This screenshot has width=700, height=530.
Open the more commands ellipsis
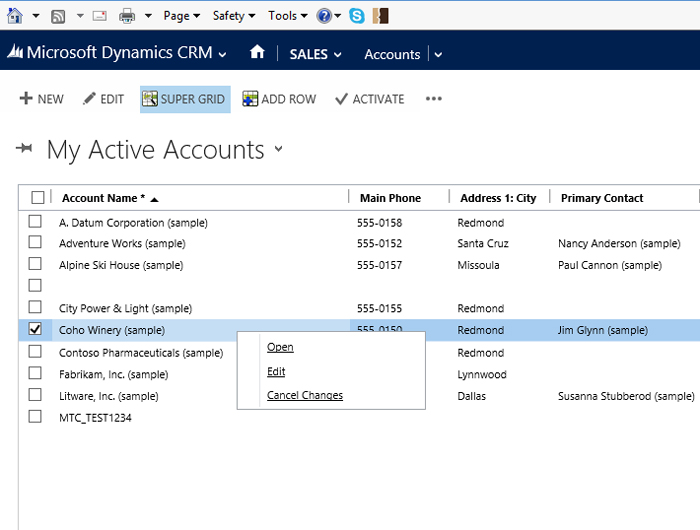(433, 99)
